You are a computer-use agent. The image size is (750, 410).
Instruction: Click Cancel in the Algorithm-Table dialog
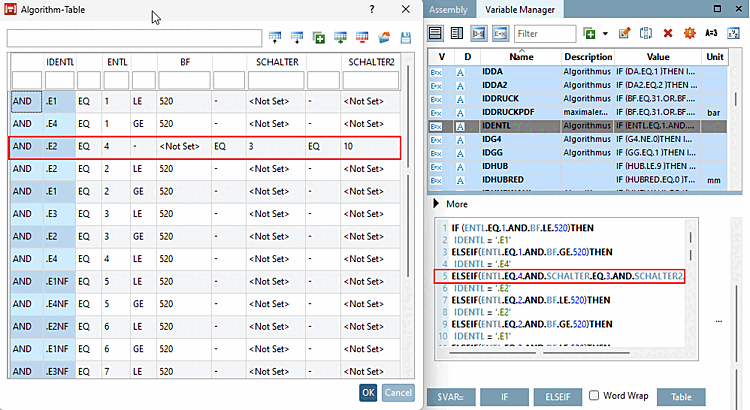point(398,393)
